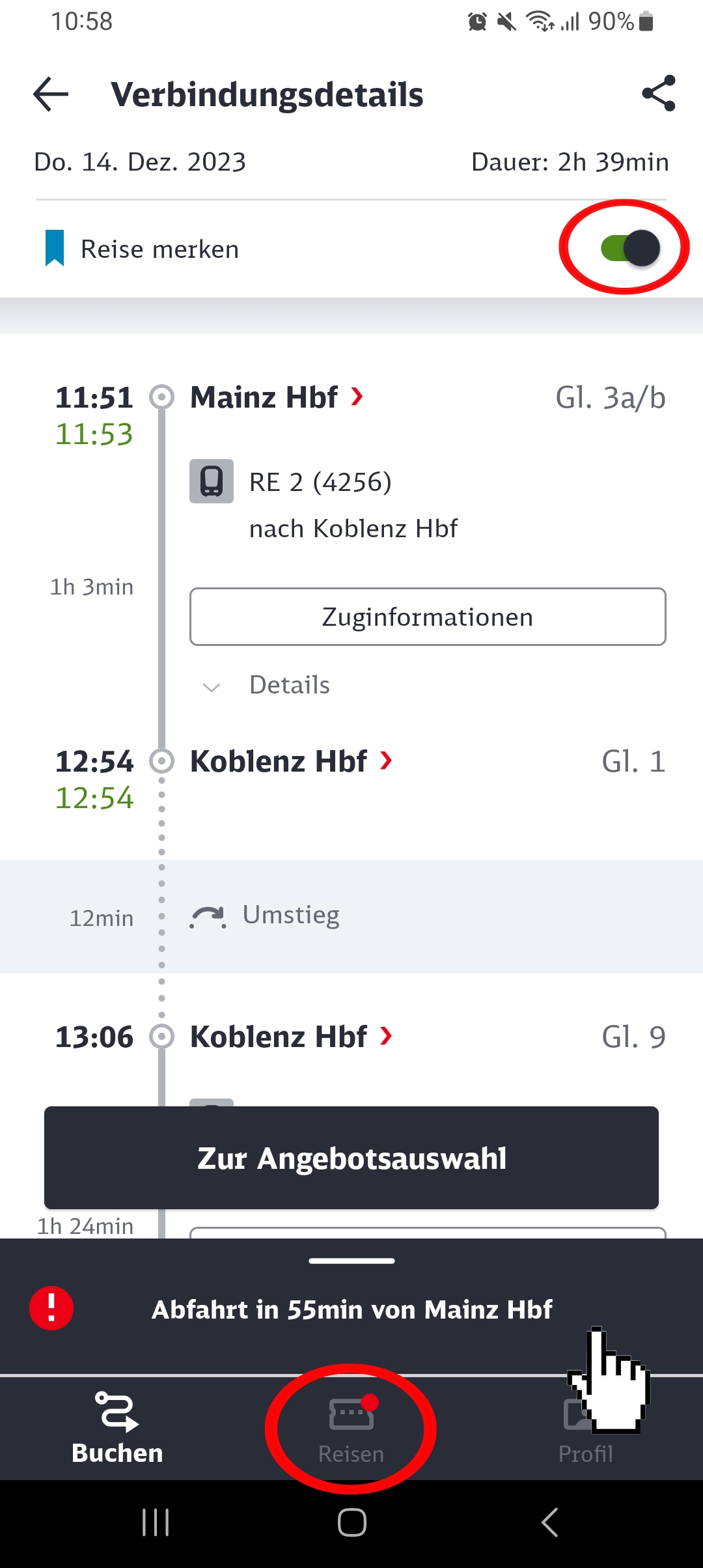
Task: Tap the Umstieg transfer icon
Action: [x=208, y=916]
